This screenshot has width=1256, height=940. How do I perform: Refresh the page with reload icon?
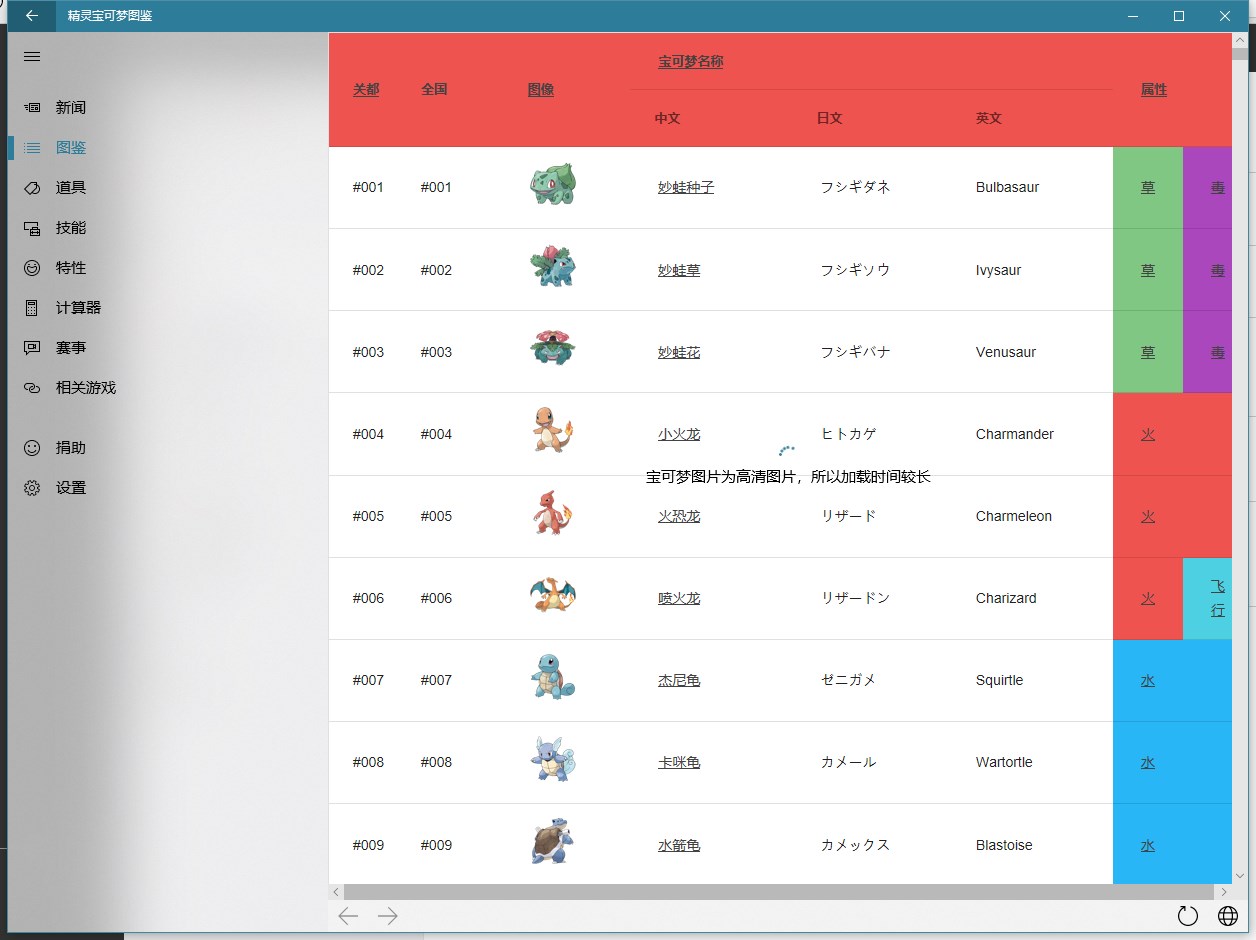(1187, 916)
